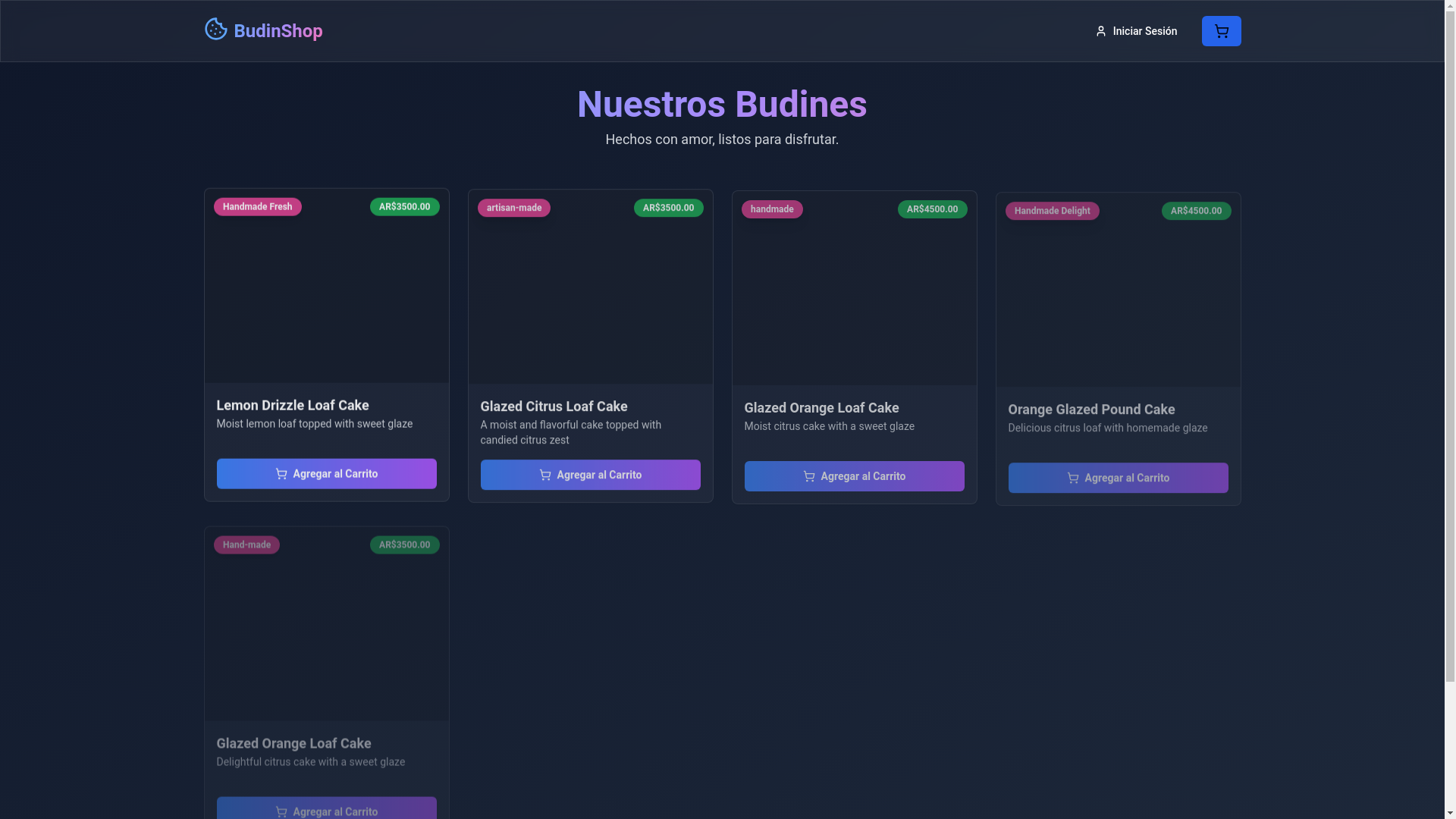Click the Handmade Fresh badge
Image resolution: width=1456 pixels, height=819 pixels.
click(x=257, y=207)
